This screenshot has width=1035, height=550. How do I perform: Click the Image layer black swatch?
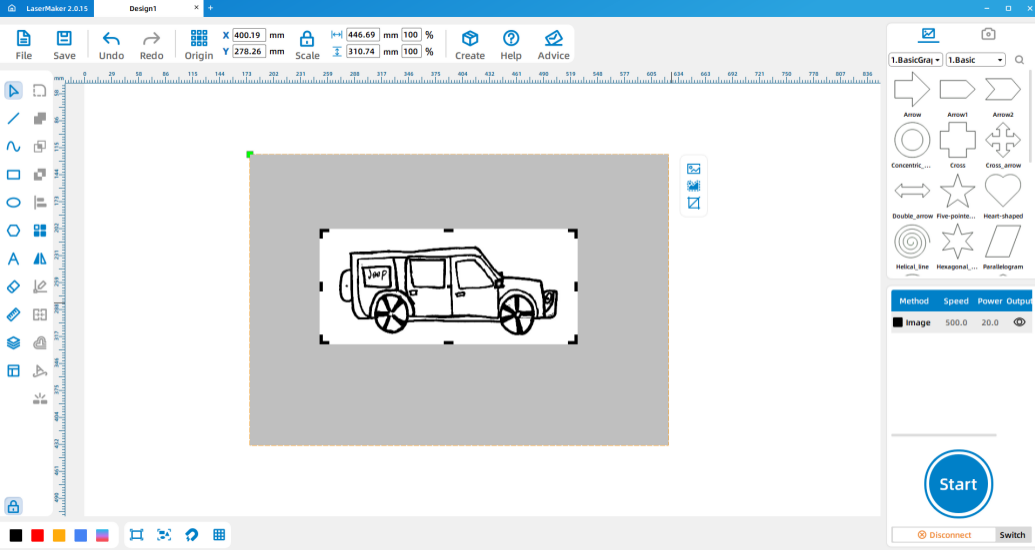tap(898, 322)
